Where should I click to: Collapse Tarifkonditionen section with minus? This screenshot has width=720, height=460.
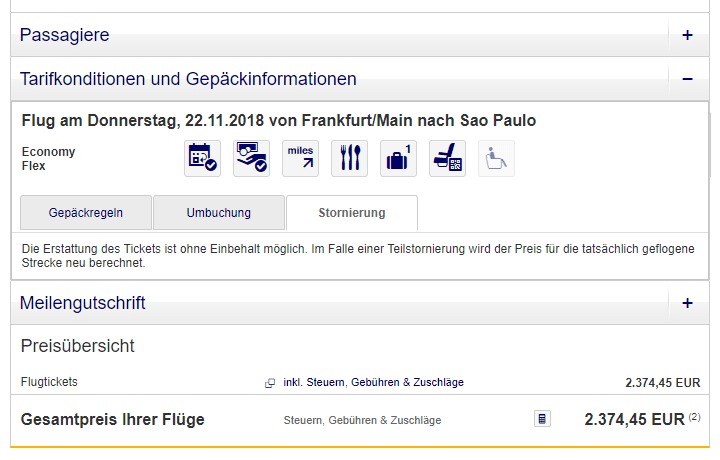coord(687,79)
